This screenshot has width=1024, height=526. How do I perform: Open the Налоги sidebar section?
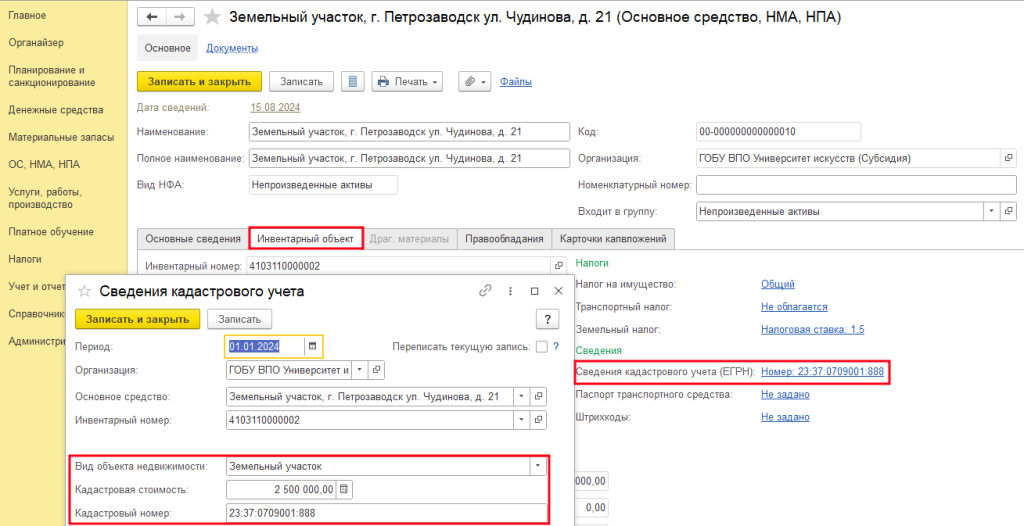25,259
